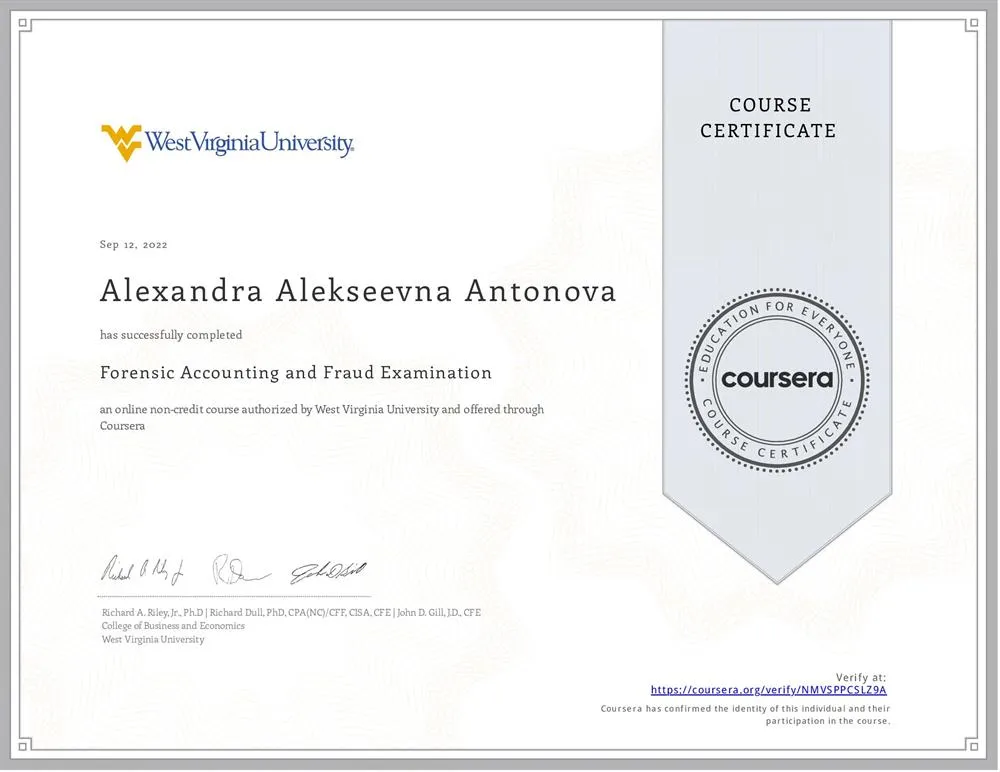Click the 'Verify at:' label

pos(861,678)
